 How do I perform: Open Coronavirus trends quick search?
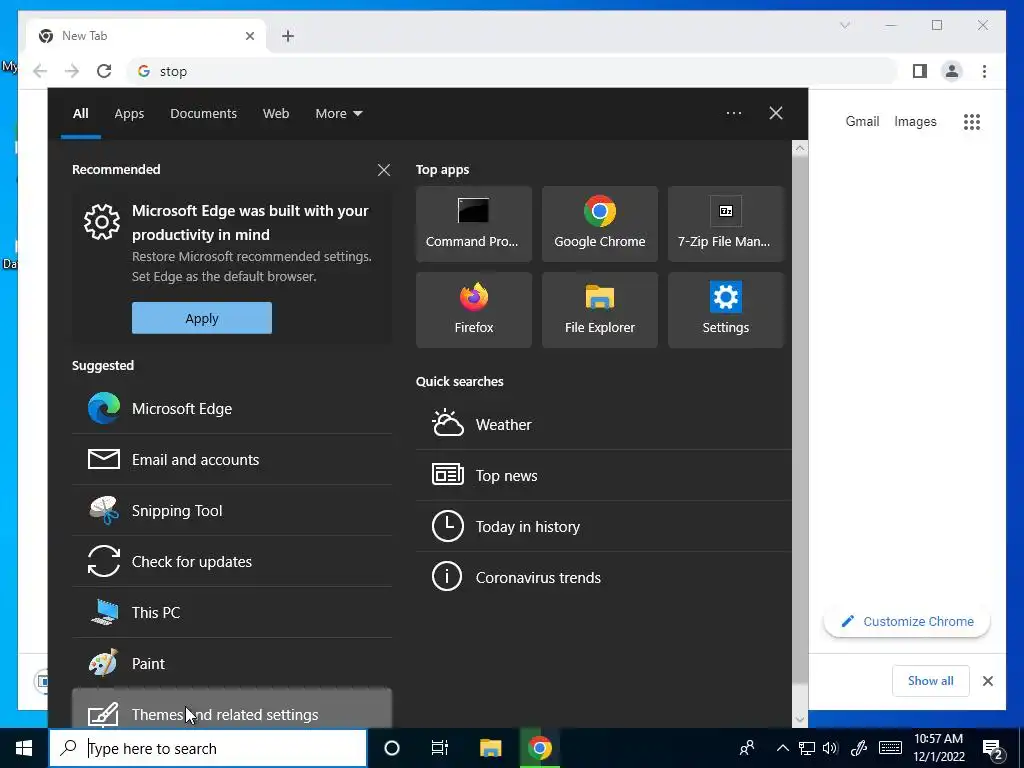603,577
